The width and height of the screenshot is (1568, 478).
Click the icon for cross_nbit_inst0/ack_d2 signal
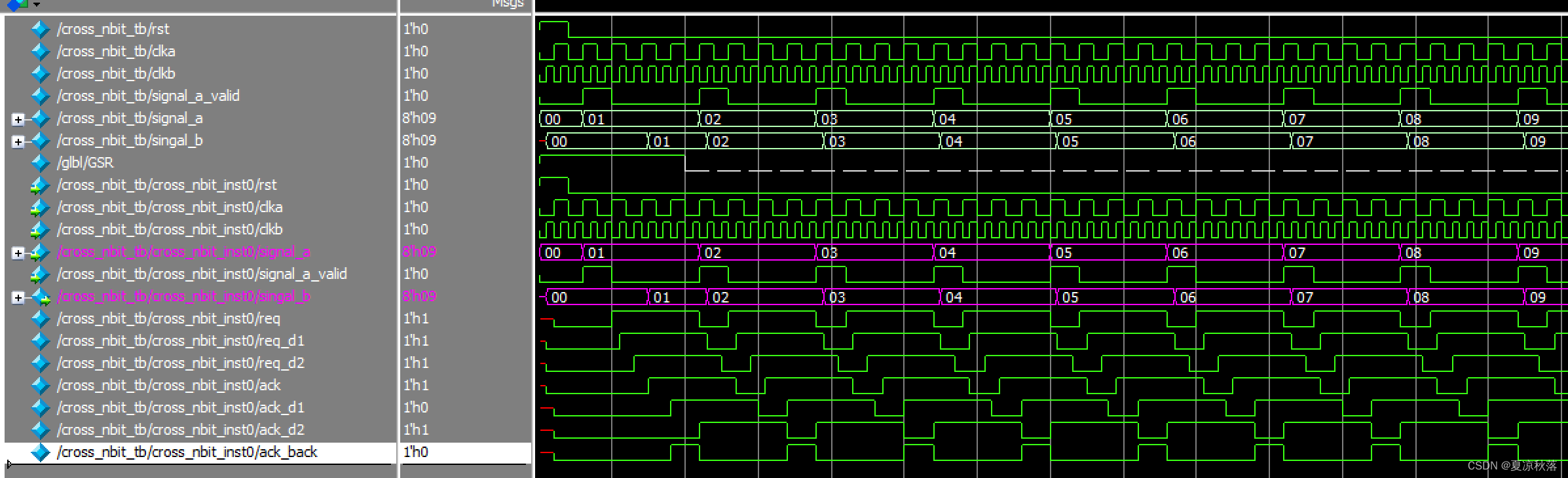[x=41, y=430]
